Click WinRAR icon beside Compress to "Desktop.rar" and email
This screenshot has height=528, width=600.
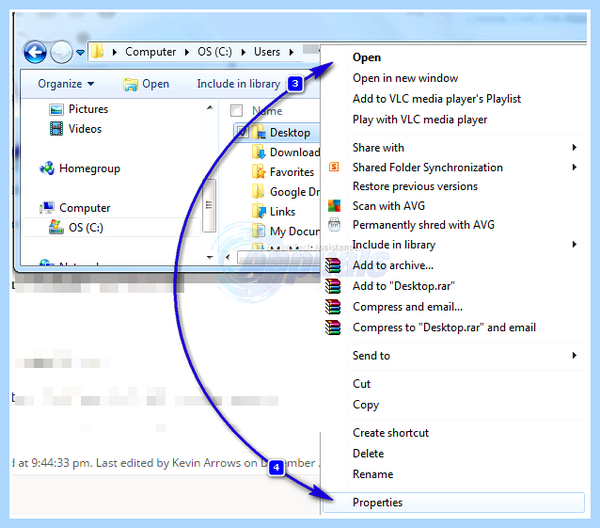(x=333, y=327)
